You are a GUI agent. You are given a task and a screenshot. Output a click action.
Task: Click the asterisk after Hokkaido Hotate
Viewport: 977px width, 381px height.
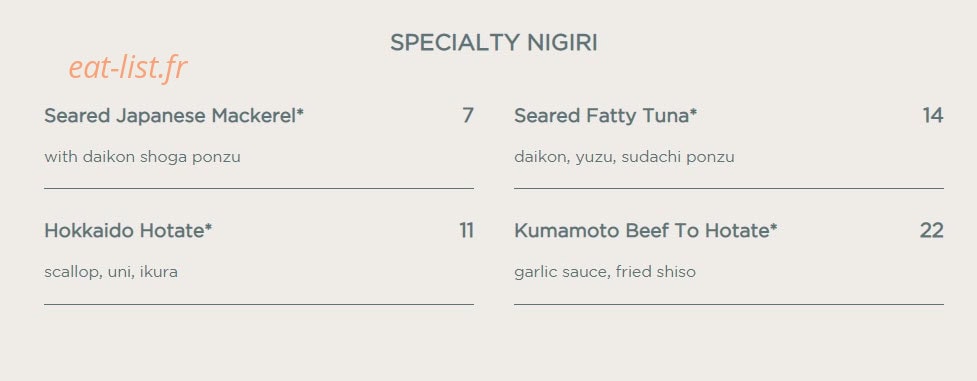coord(208,227)
